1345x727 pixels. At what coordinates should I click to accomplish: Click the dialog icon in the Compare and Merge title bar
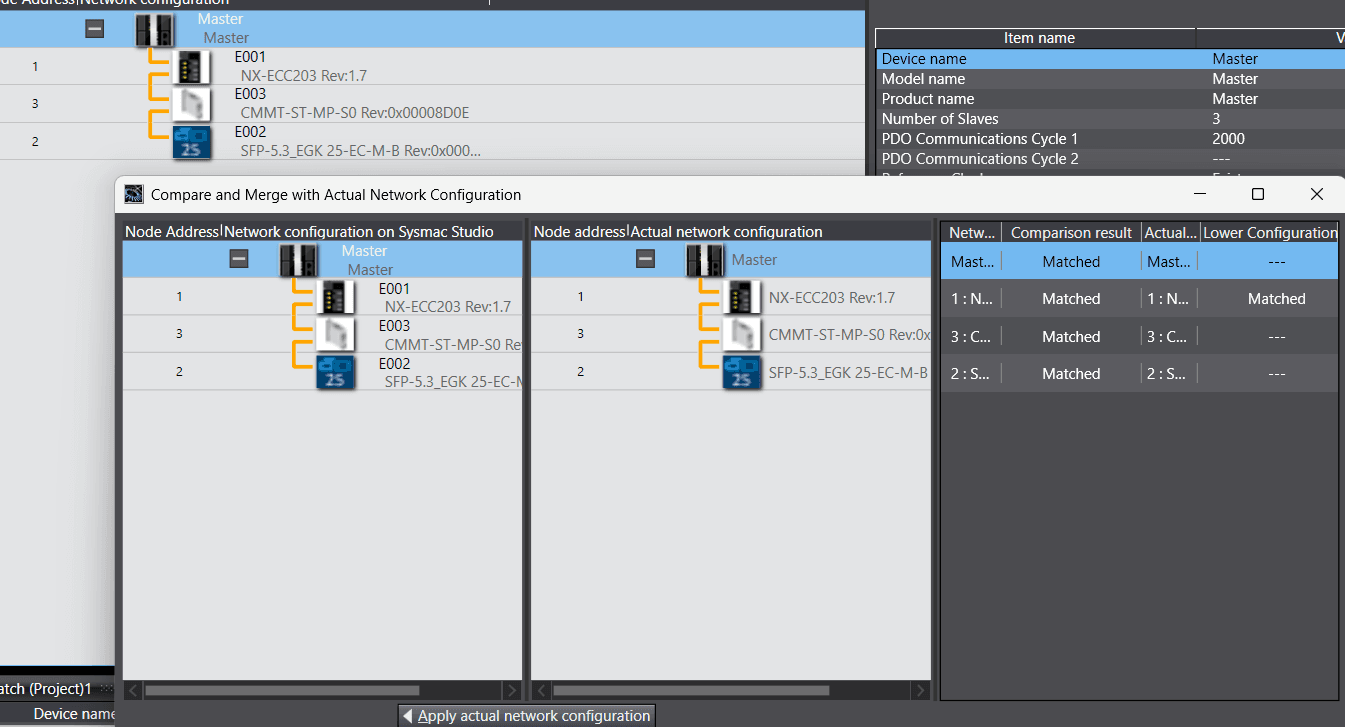133,194
